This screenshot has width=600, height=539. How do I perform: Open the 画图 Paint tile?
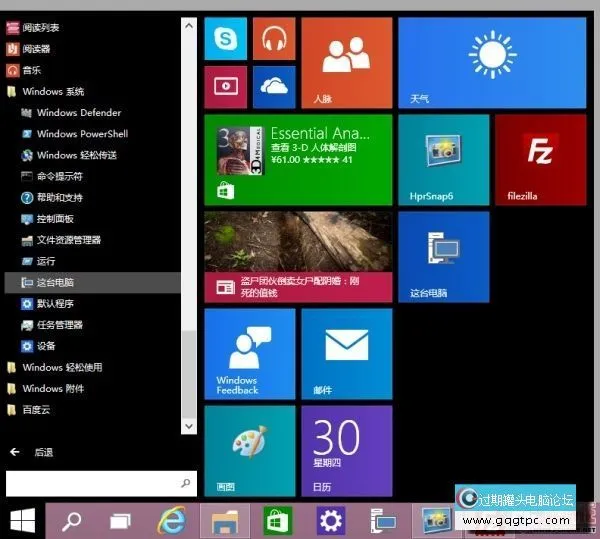[x=250, y=451]
